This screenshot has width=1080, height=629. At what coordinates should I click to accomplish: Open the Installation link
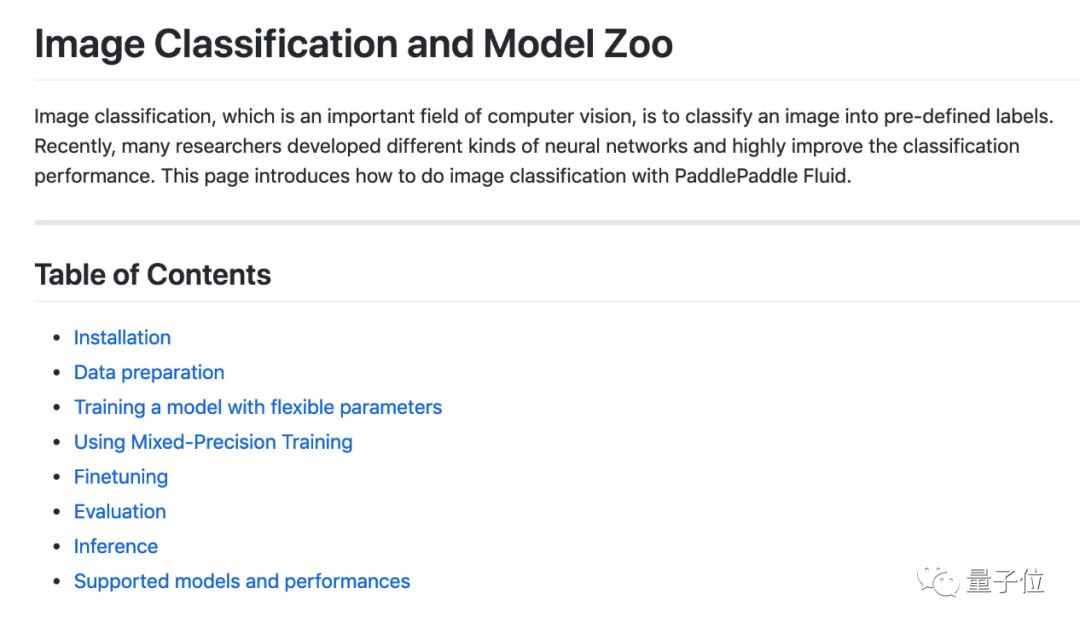click(x=122, y=338)
